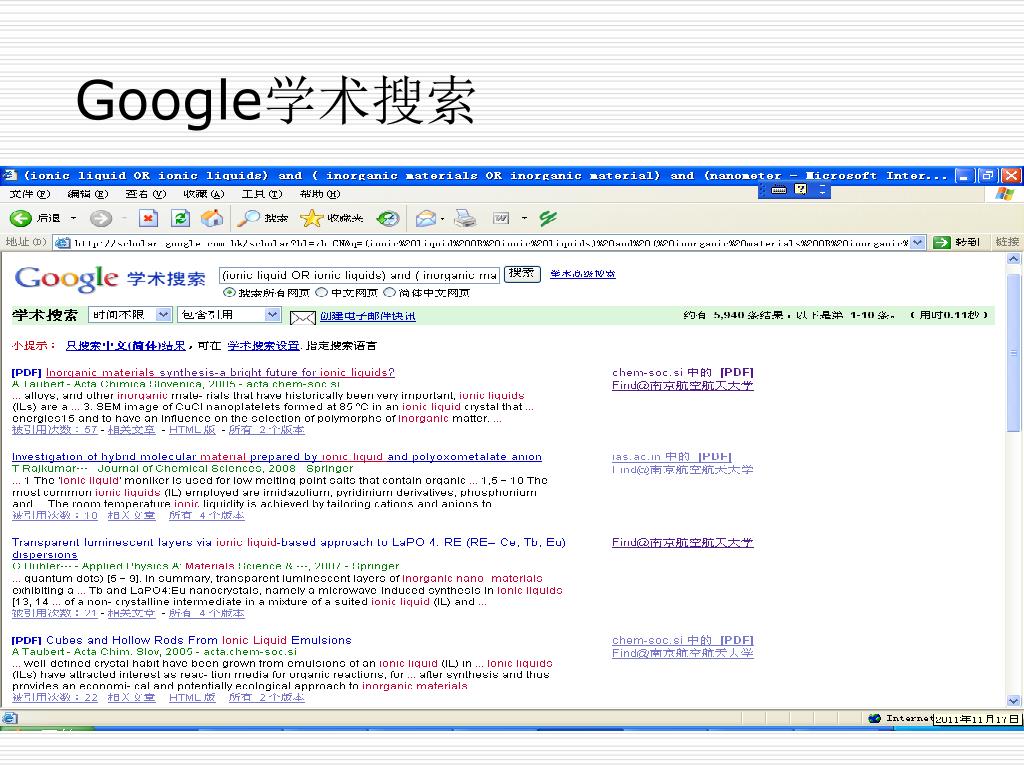
Task: Click the green Go arrow button
Action: click(941, 242)
